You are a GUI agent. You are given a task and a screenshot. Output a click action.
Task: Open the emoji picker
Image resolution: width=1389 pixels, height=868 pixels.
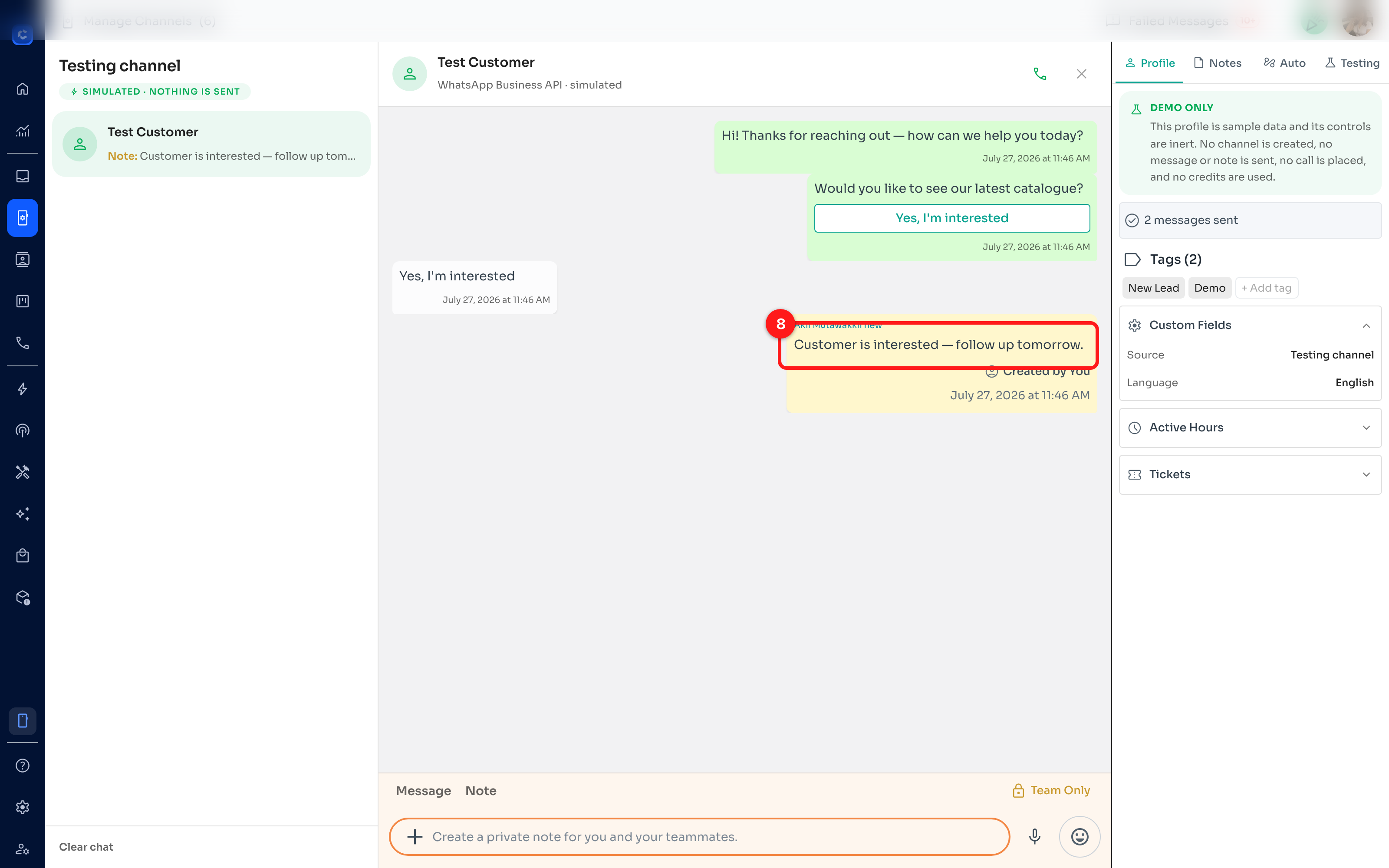coord(1080,836)
